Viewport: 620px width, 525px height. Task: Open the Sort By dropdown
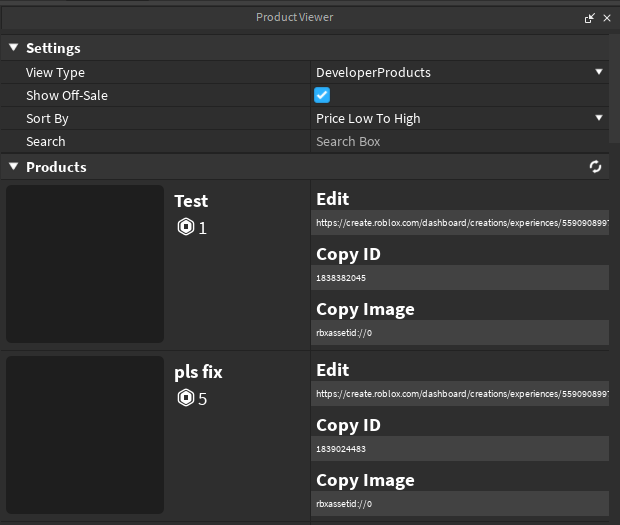(x=459, y=119)
